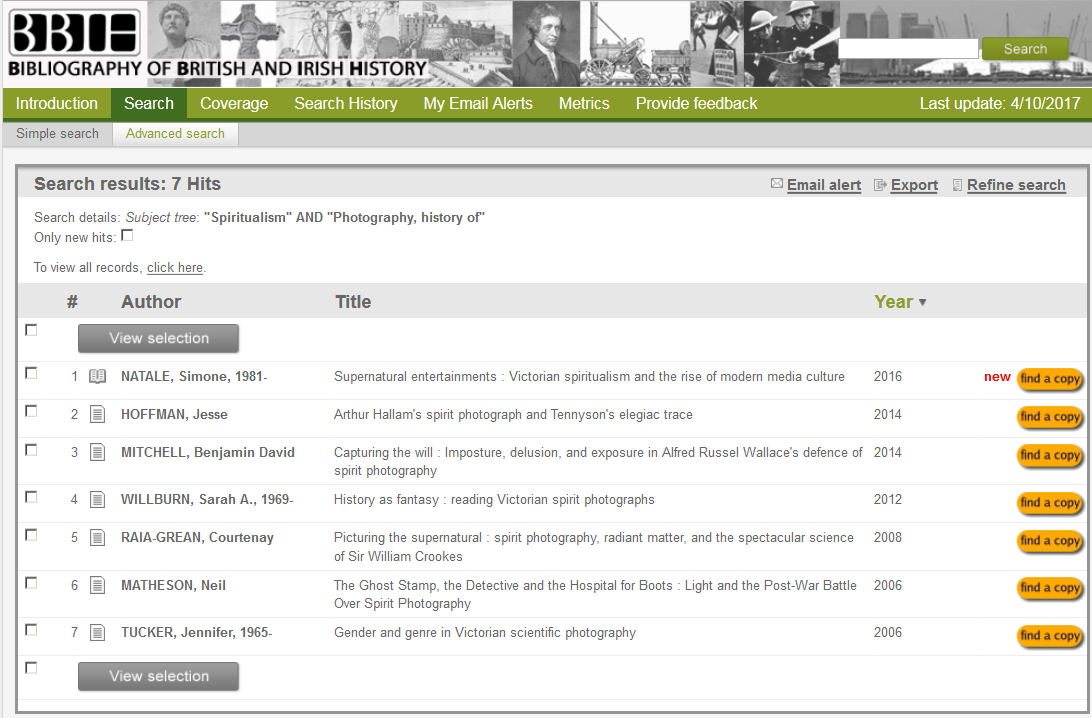1092x718 pixels.
Task: Tick checkbox for MITCHELL, Benjamin David record
Action: (31, 450)
